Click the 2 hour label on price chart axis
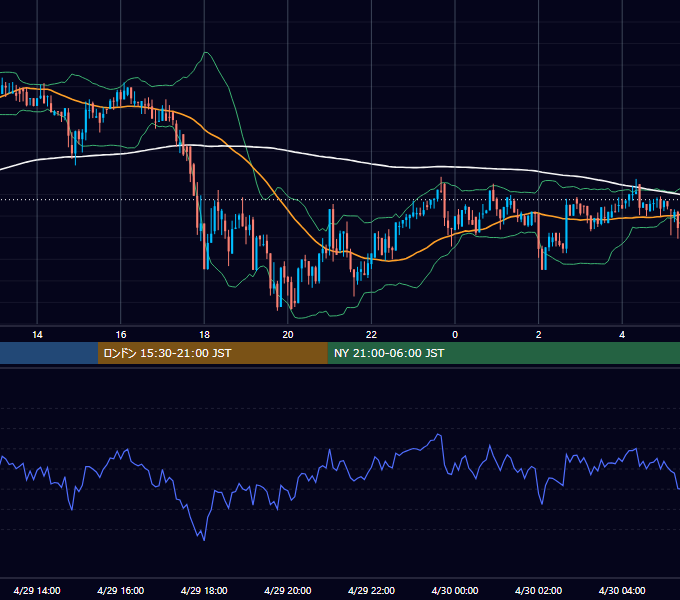The height and width of the screenshot is (600, 680). click(x=539, y=335)
